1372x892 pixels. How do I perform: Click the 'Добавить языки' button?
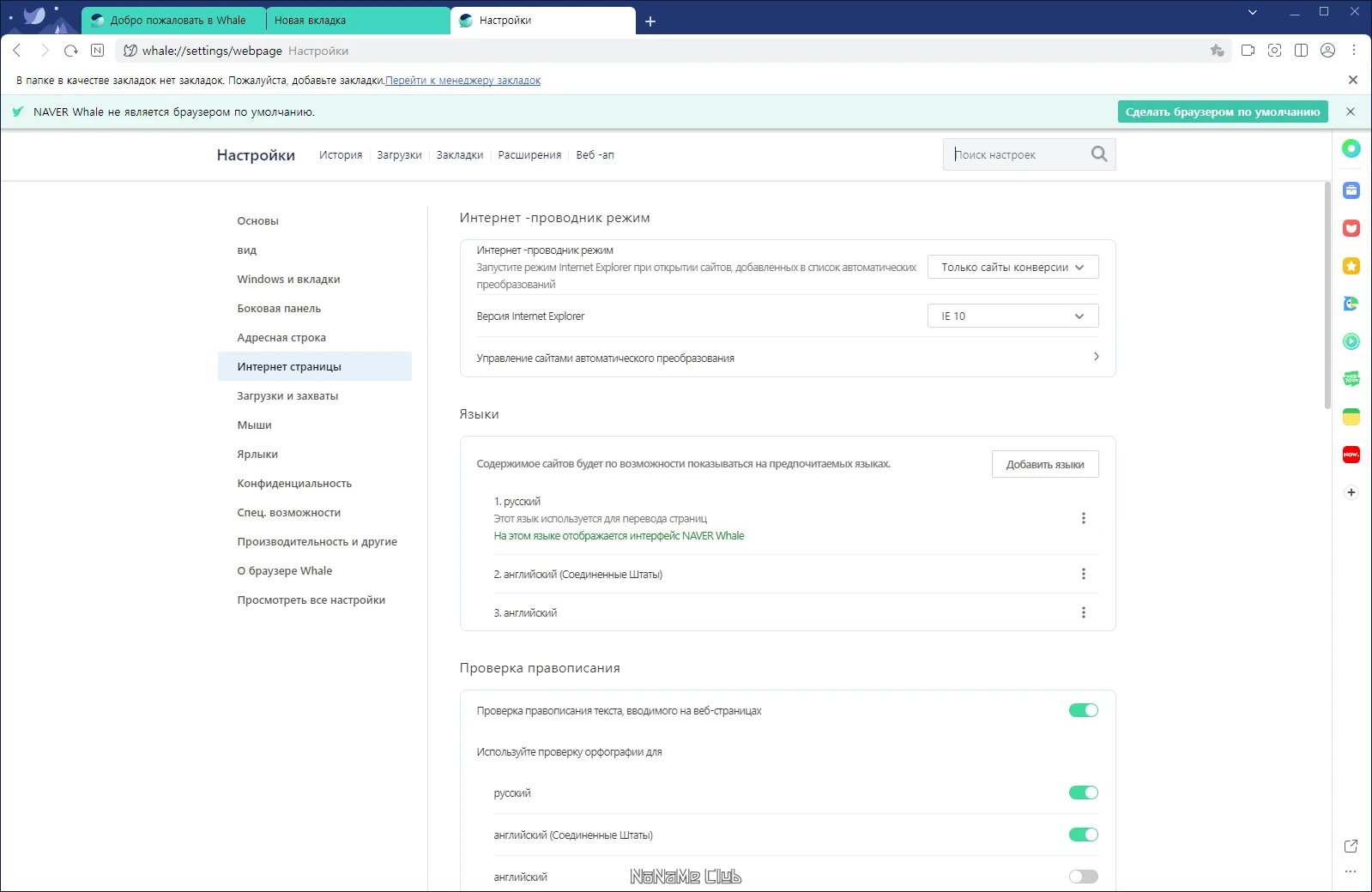(1045, 464)
